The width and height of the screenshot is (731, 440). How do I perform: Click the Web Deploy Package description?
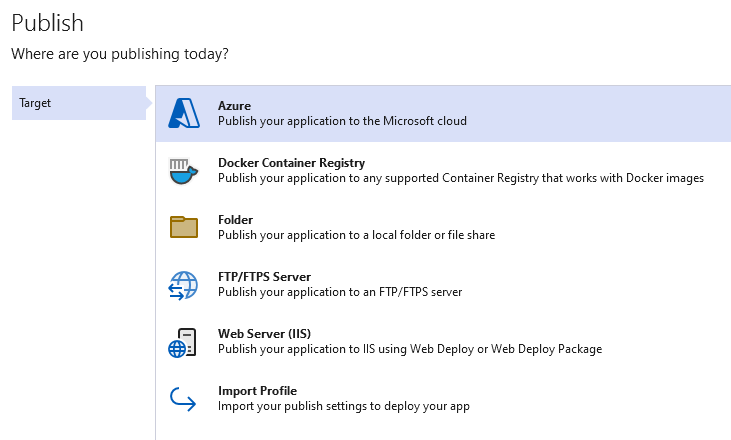tap(410, 349)
